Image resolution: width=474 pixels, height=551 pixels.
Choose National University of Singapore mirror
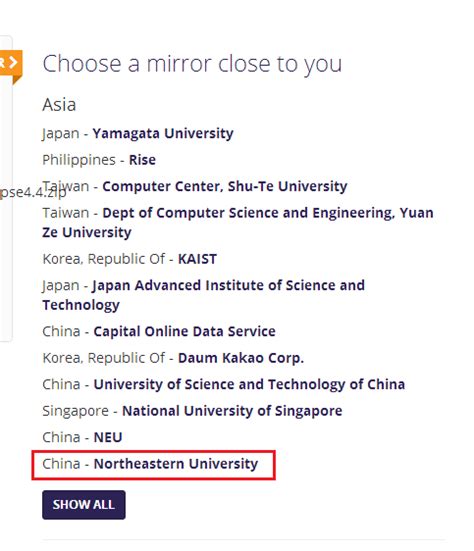[232, 411]
